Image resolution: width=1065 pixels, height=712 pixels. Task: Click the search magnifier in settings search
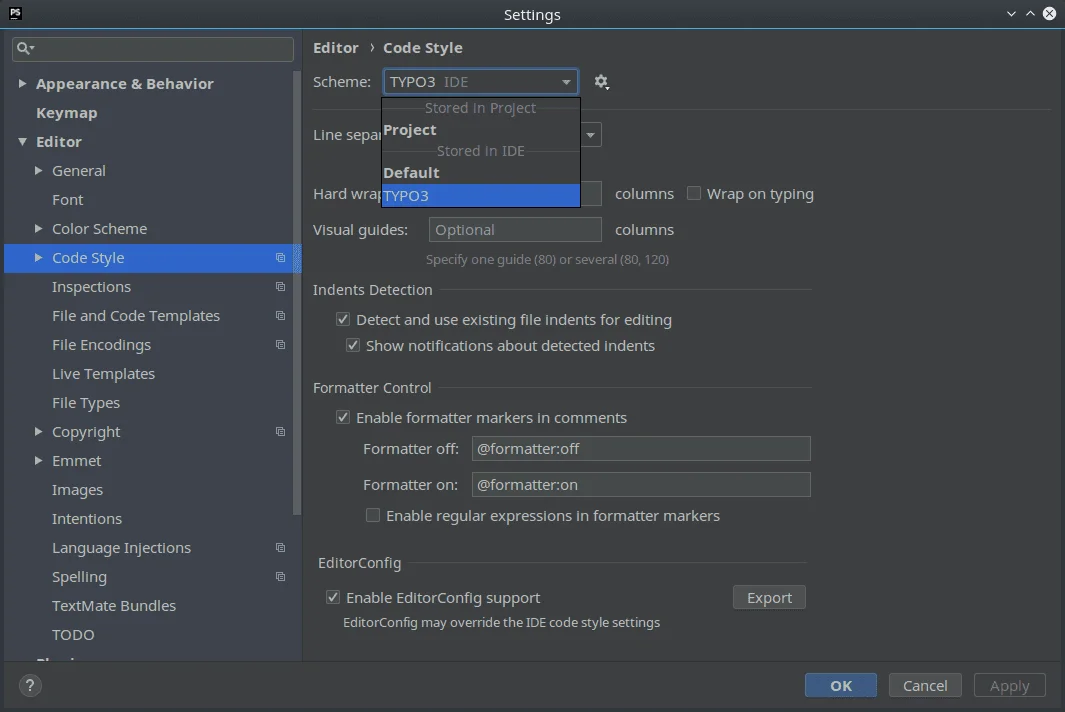click(22, 48)
